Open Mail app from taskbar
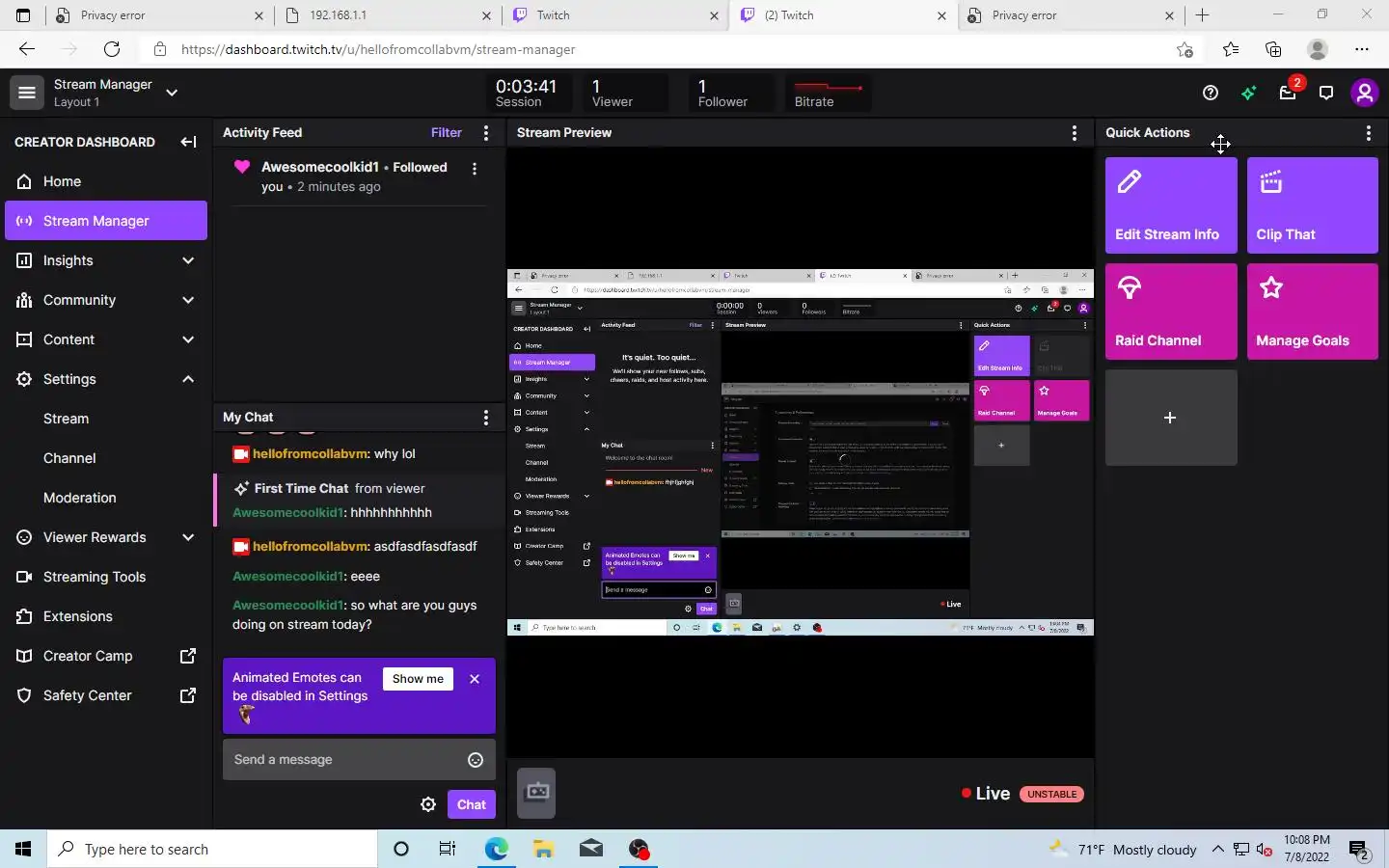 (591, 850)
